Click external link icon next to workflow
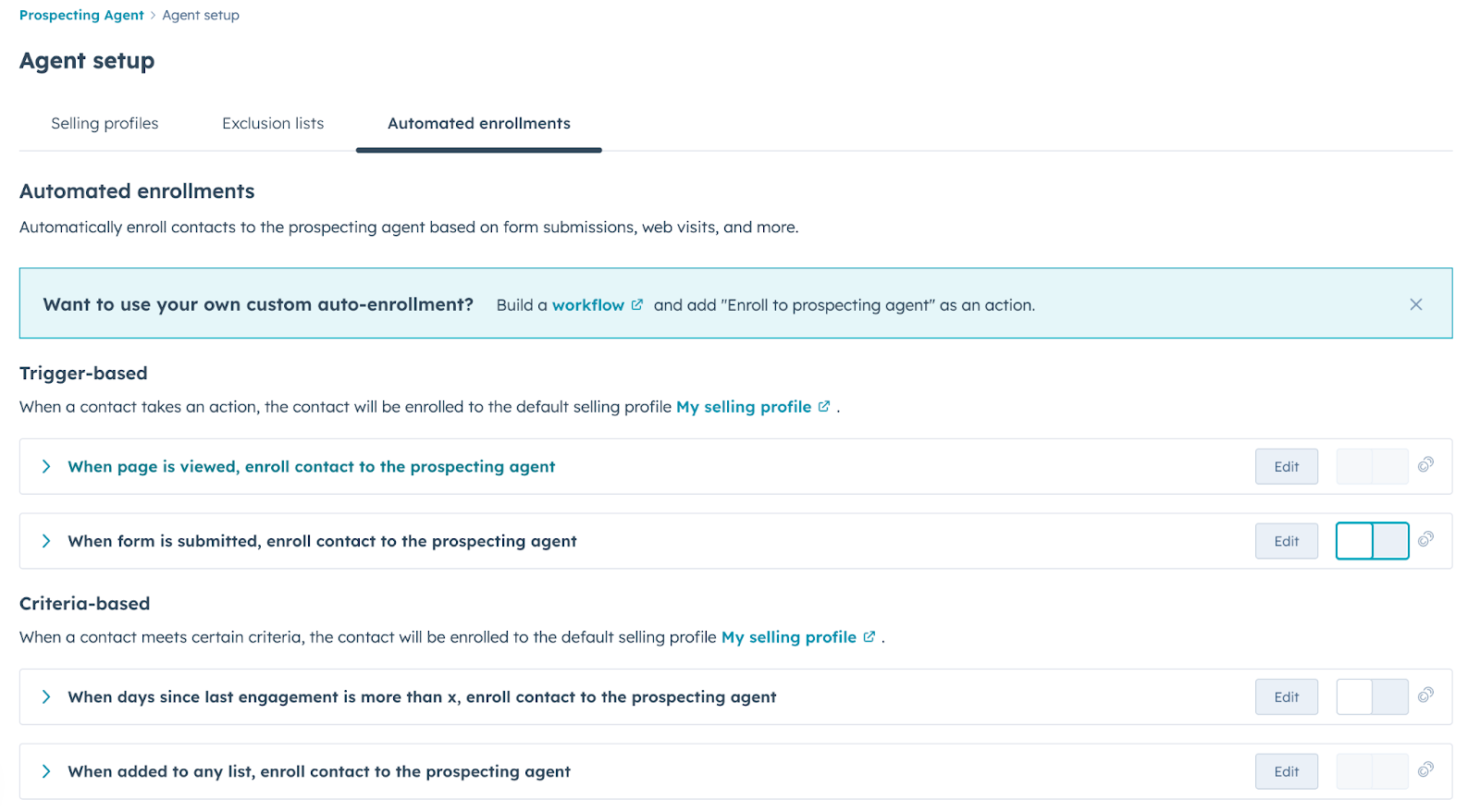 click(636, 304)
